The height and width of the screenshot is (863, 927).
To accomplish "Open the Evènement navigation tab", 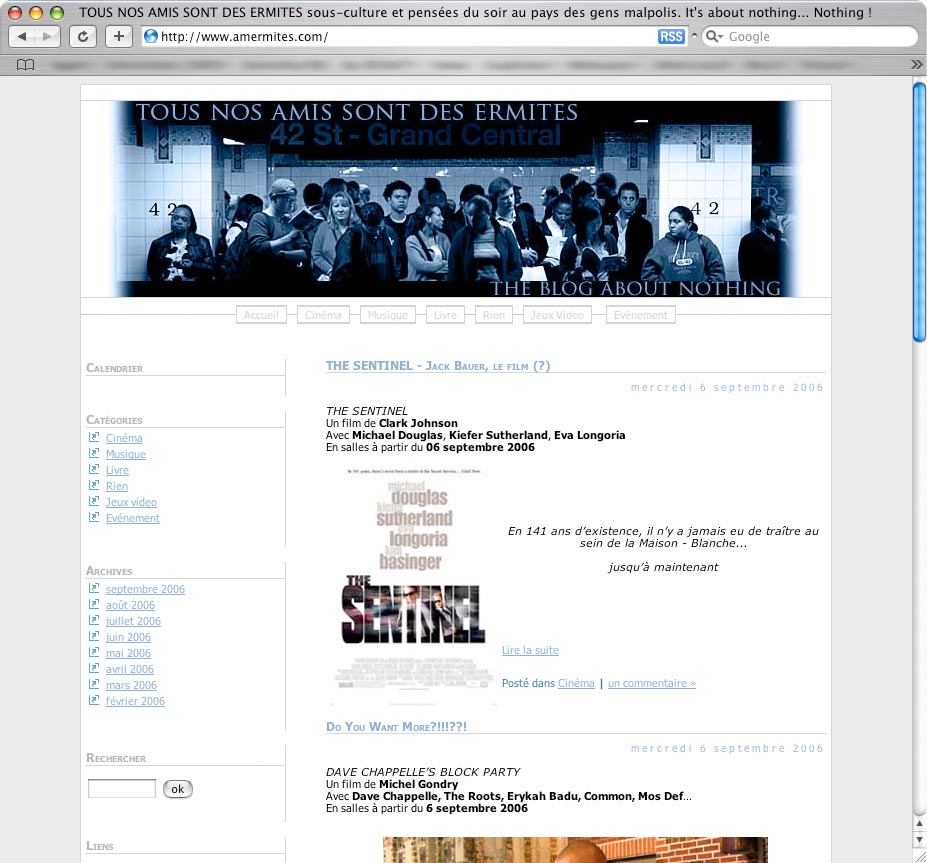I will tap(641, 315).
